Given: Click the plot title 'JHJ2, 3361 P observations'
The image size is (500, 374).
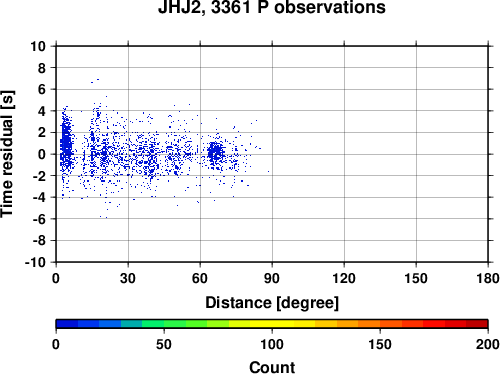Looking at the screenshot, I should tap(272, 7).
